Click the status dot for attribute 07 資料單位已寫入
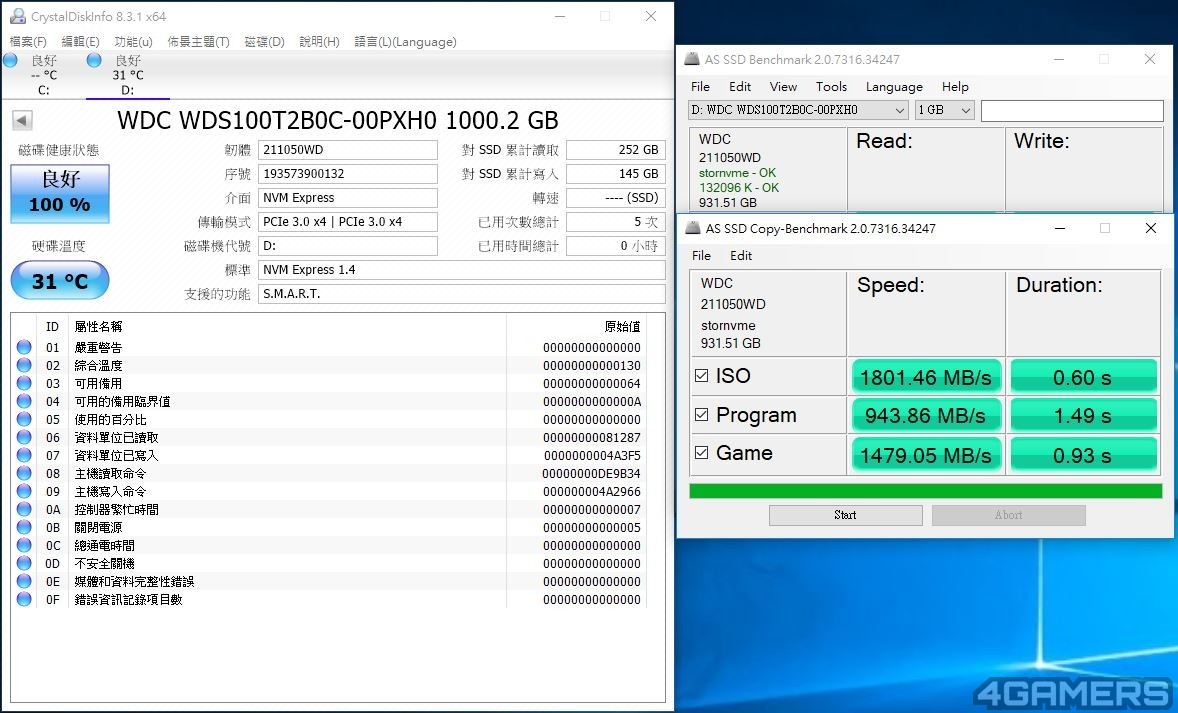Image resolution: width=1178 pixels, height=713 pixels. coord(24,455)
